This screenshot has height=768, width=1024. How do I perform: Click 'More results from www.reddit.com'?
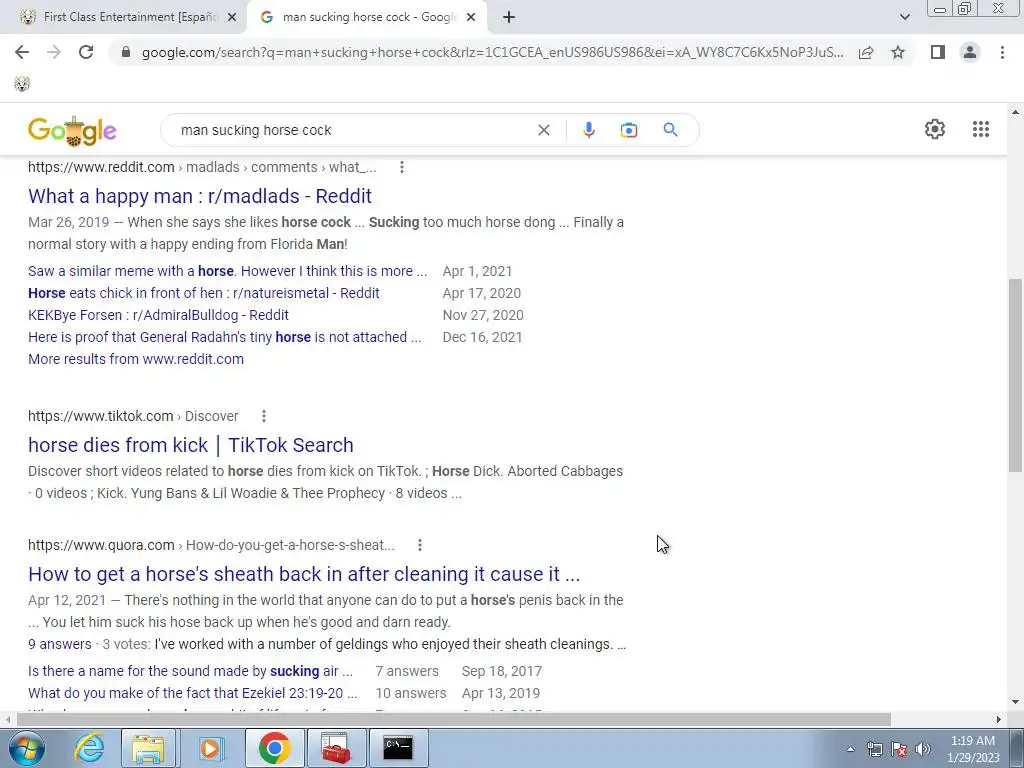[136, 359]
